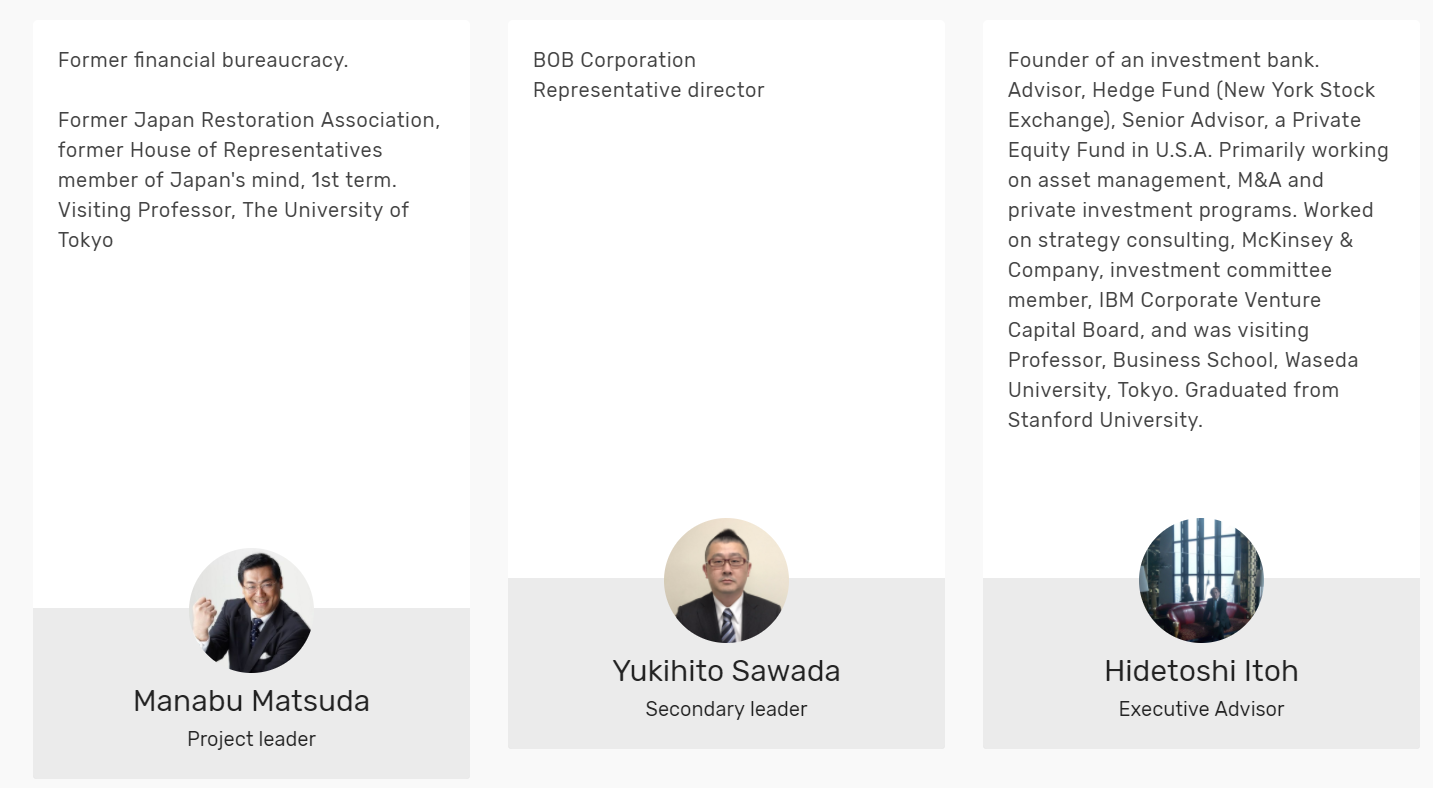The width and height of the screenshot is (1433, 788).
Task: Select the name Manabu Matsuda
Action: click(251, 701)
